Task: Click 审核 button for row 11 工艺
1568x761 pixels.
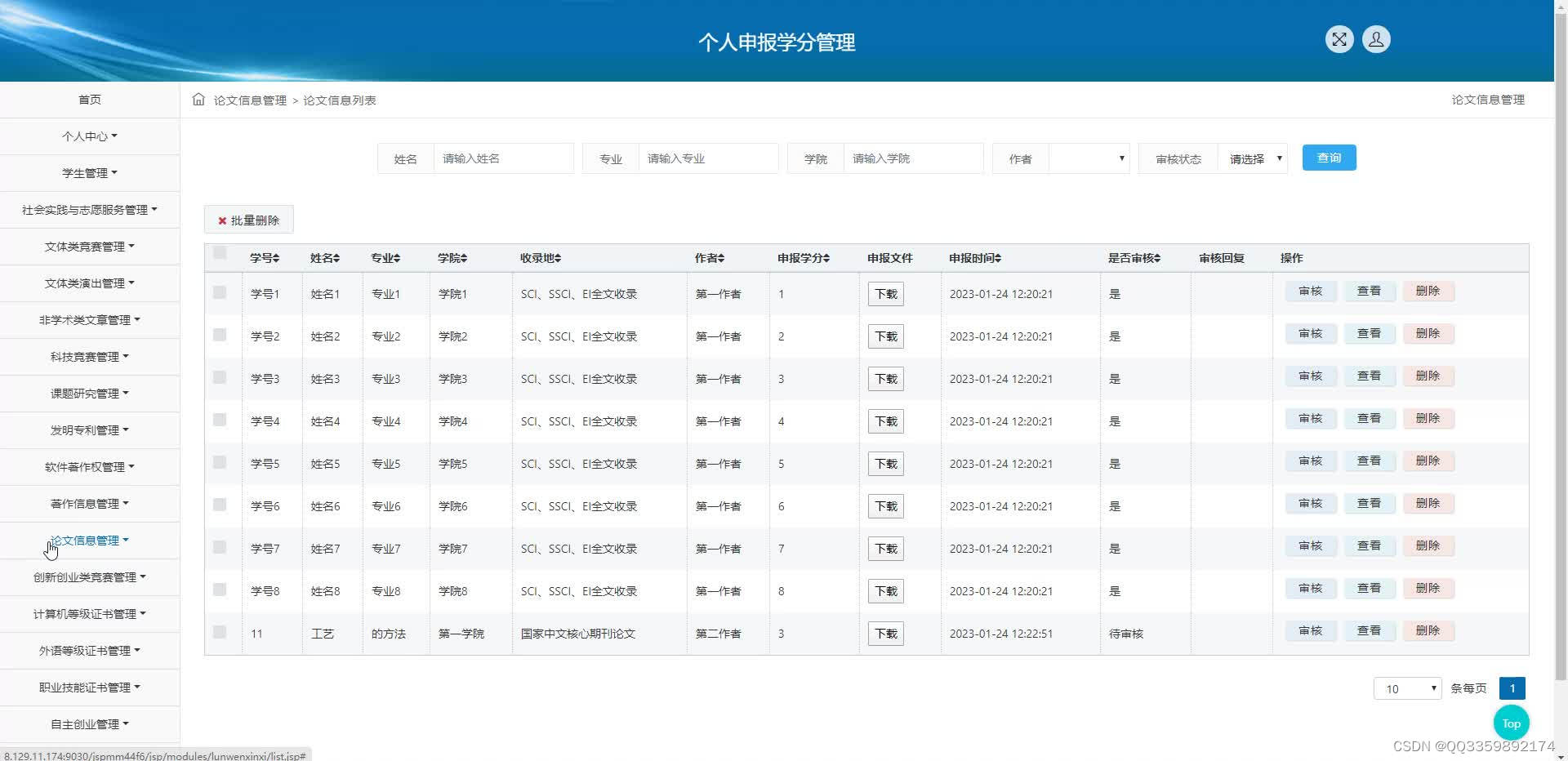Action: tap(1311, 630)
